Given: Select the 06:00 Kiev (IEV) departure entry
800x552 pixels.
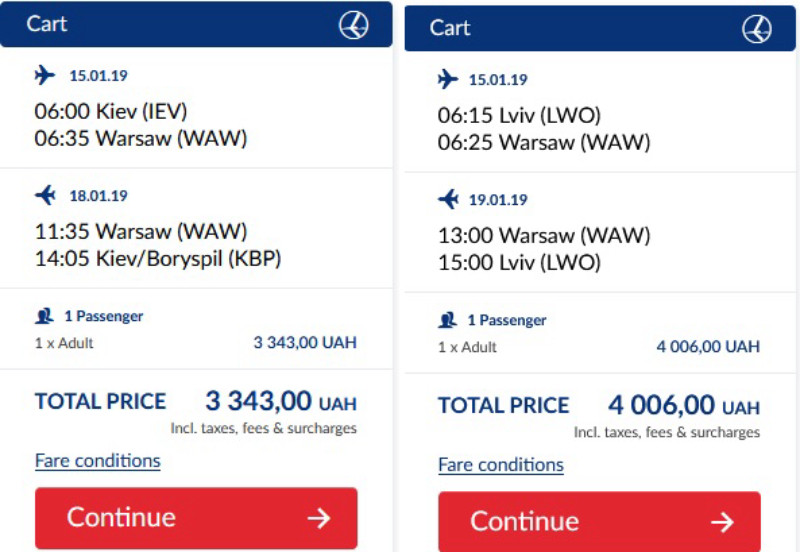Looking at the screenshot, I should (111, 111).
